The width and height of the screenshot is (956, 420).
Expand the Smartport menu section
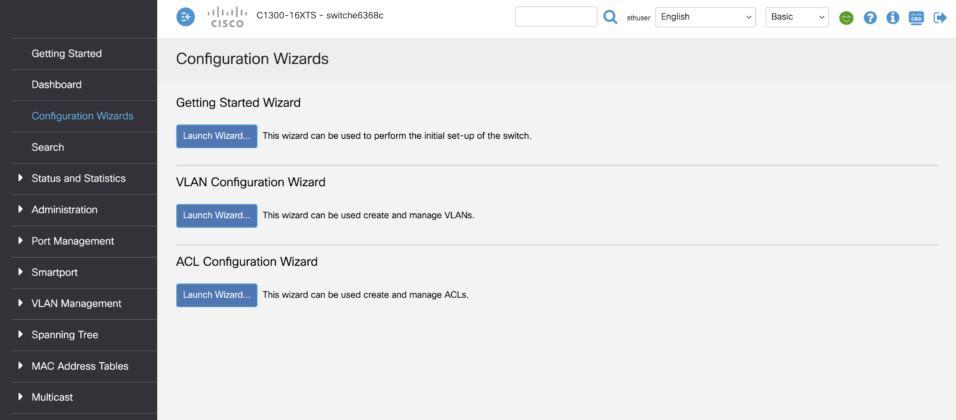(54, 272)
